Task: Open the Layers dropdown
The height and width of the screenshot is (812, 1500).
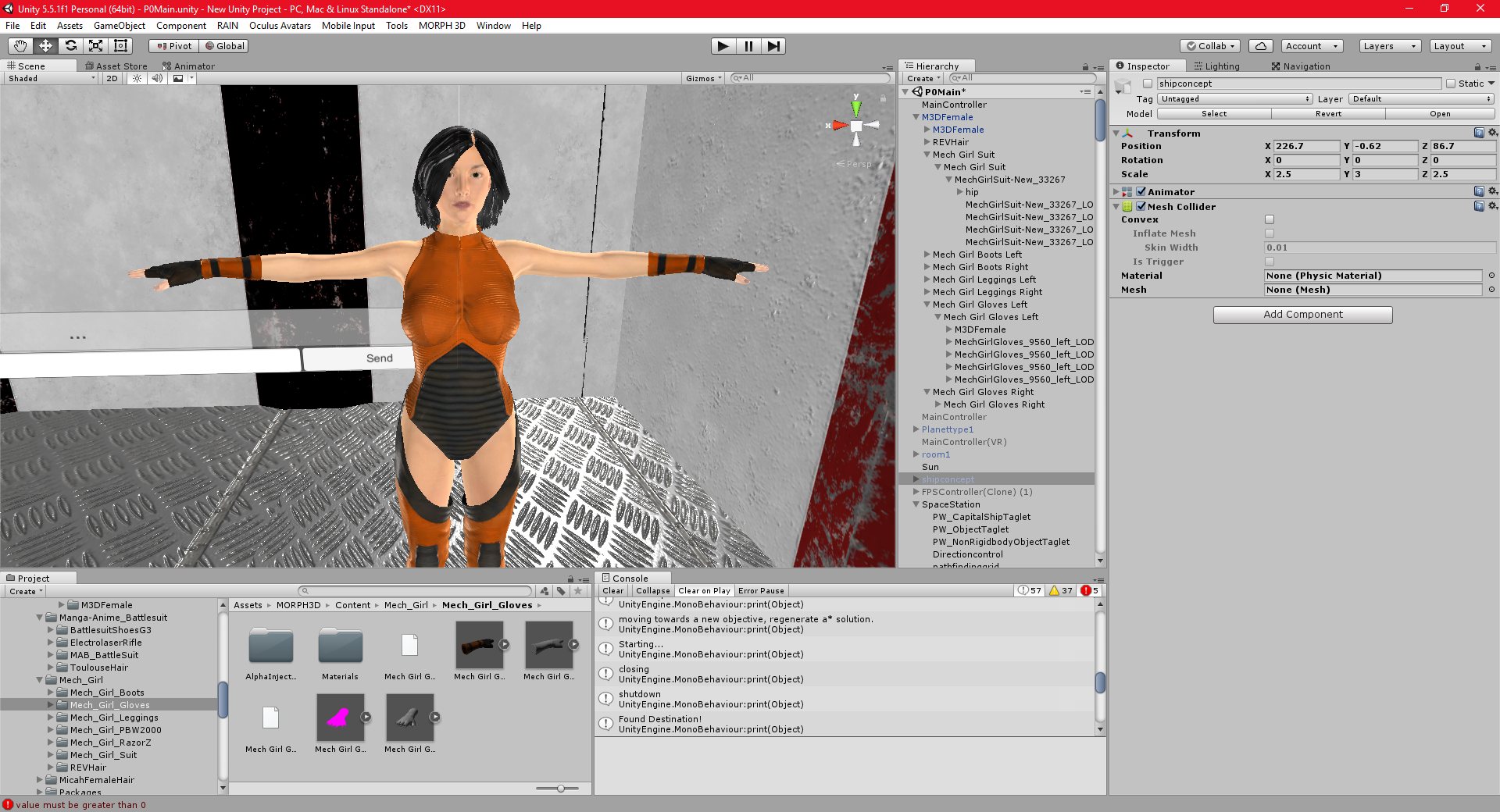Action: click(x=1390, y=46)
